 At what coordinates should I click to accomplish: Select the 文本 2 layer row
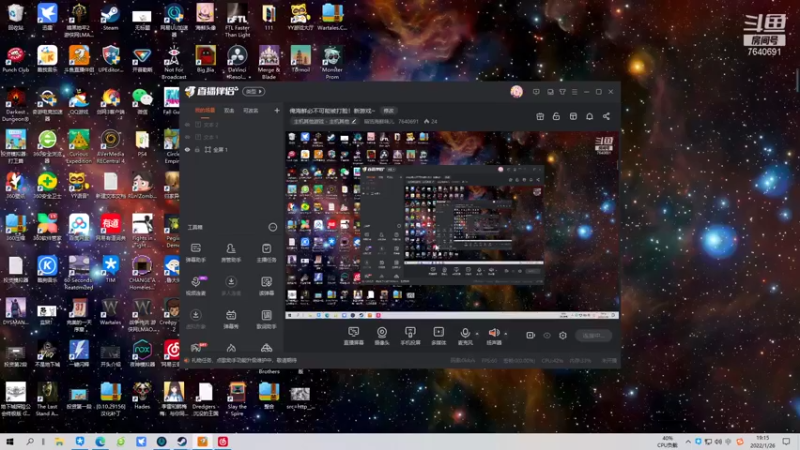tap(232, 124)
